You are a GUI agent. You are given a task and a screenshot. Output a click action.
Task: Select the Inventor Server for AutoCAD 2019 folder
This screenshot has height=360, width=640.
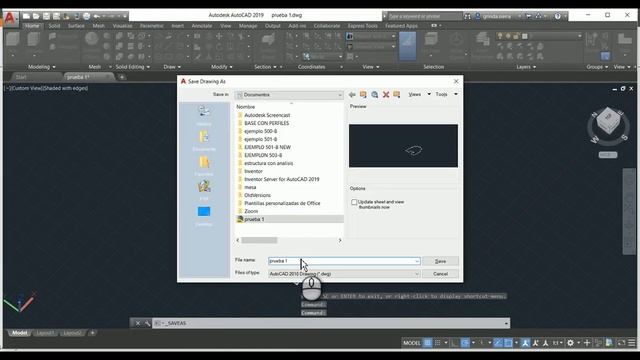(x=282, y=179)
